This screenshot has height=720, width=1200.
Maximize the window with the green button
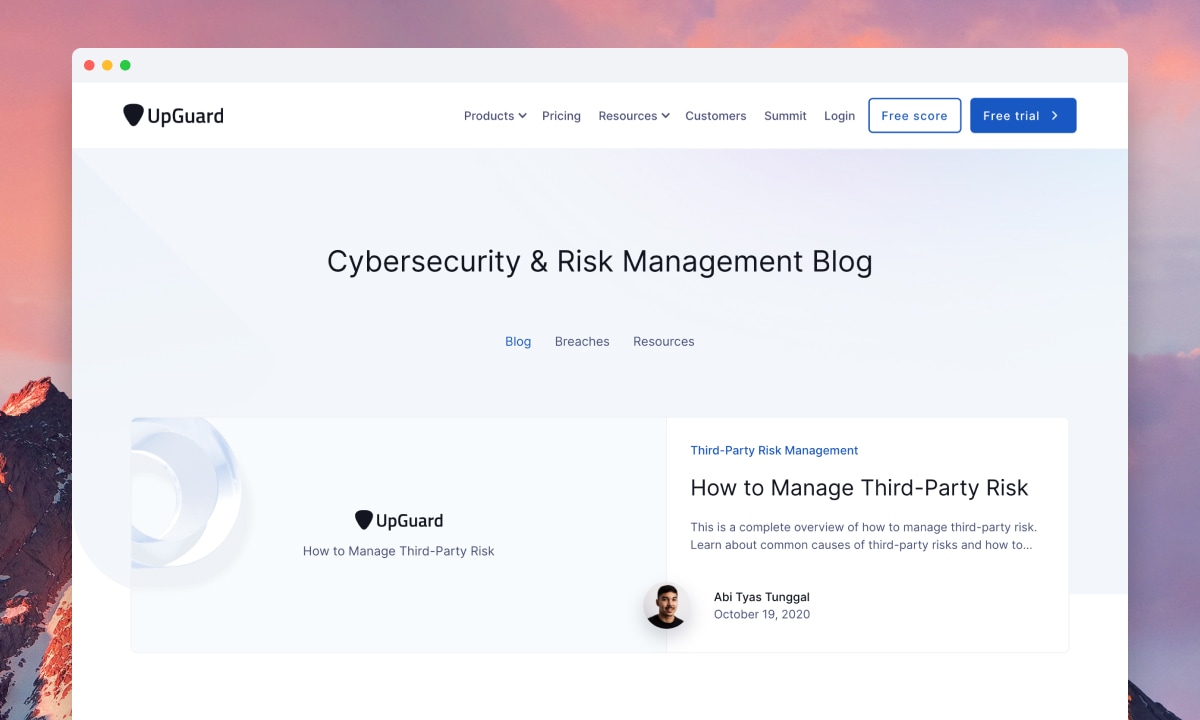(125, 65)
